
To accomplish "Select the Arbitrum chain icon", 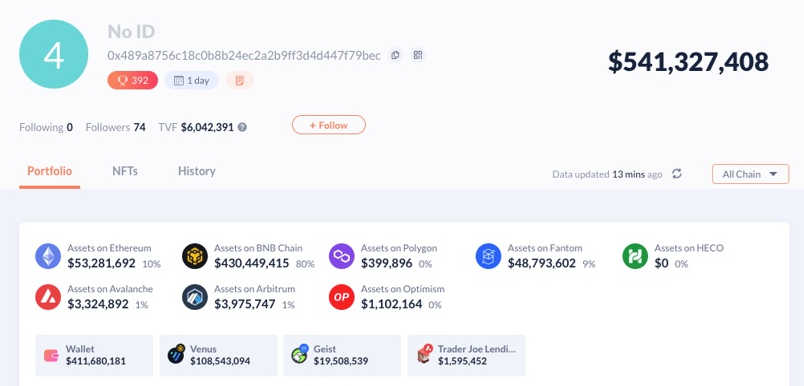I will coord(195,297).
